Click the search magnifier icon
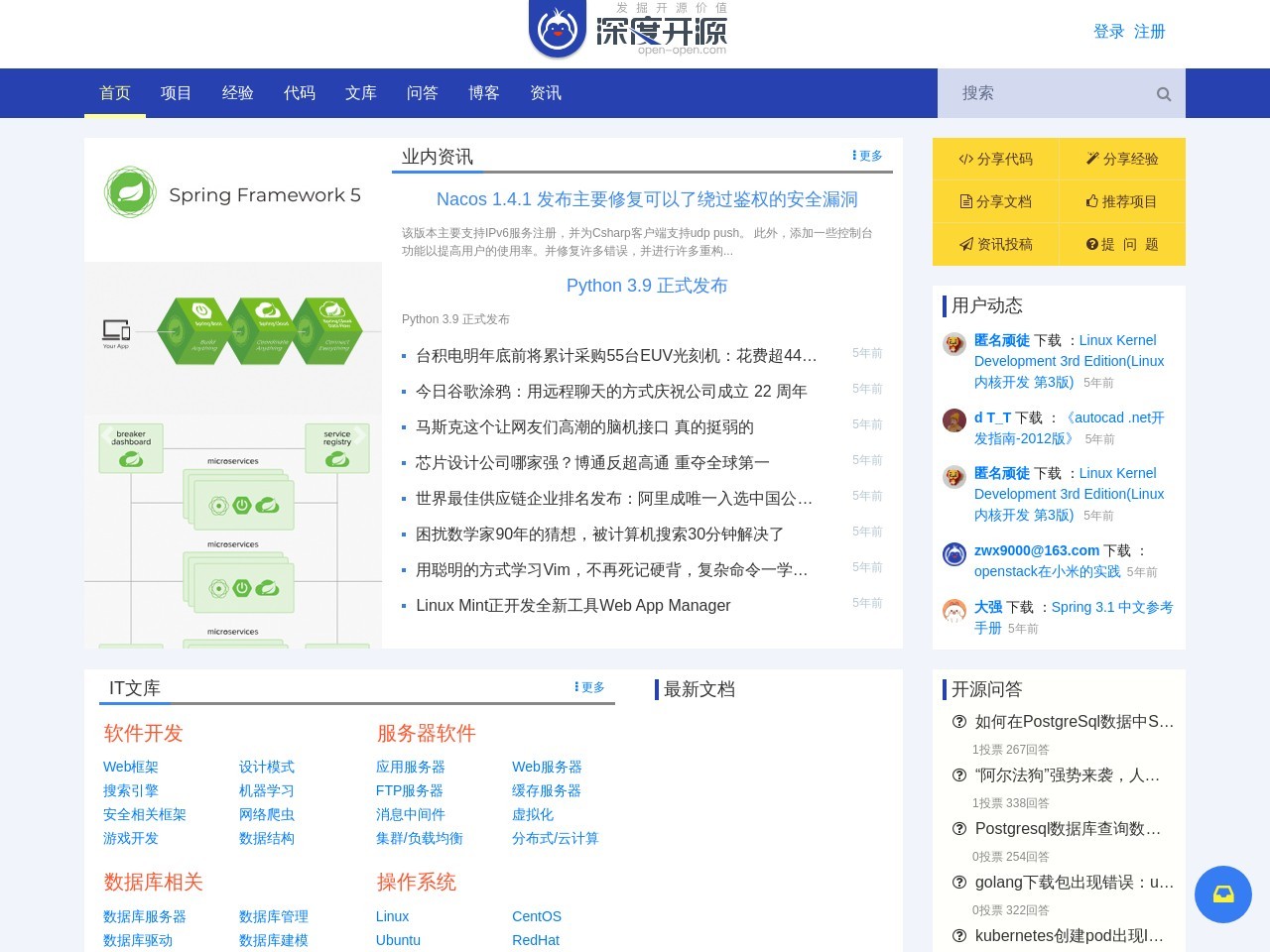The image size is (1270, 952). click(1163, 93)
